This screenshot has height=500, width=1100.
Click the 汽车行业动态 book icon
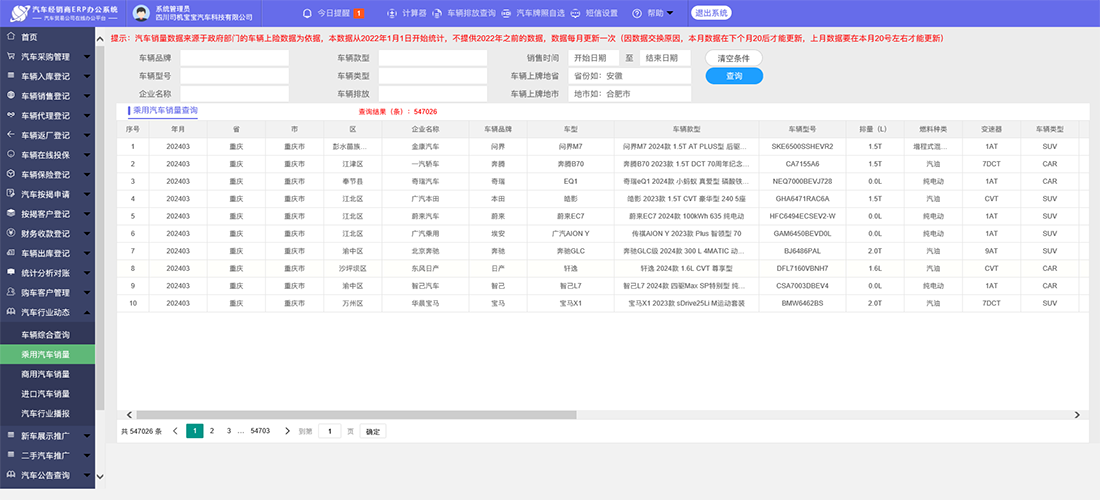[x=11, y=311]
